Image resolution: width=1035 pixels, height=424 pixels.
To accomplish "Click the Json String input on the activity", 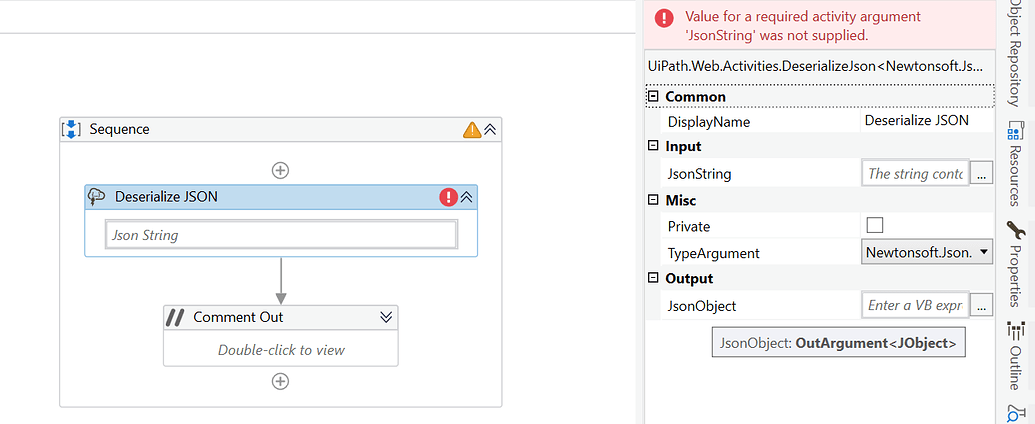I will click(281, 235).
